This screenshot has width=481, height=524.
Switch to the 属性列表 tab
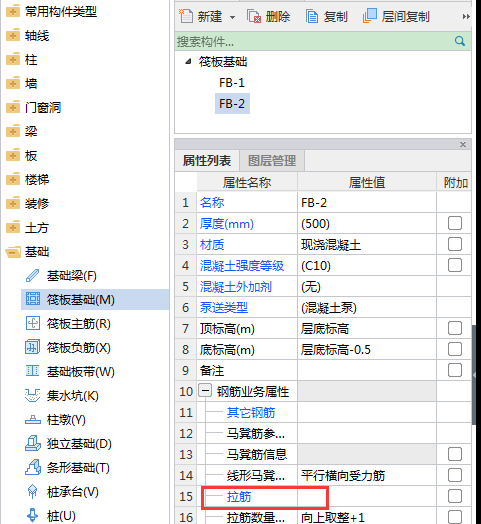(207, 161)
